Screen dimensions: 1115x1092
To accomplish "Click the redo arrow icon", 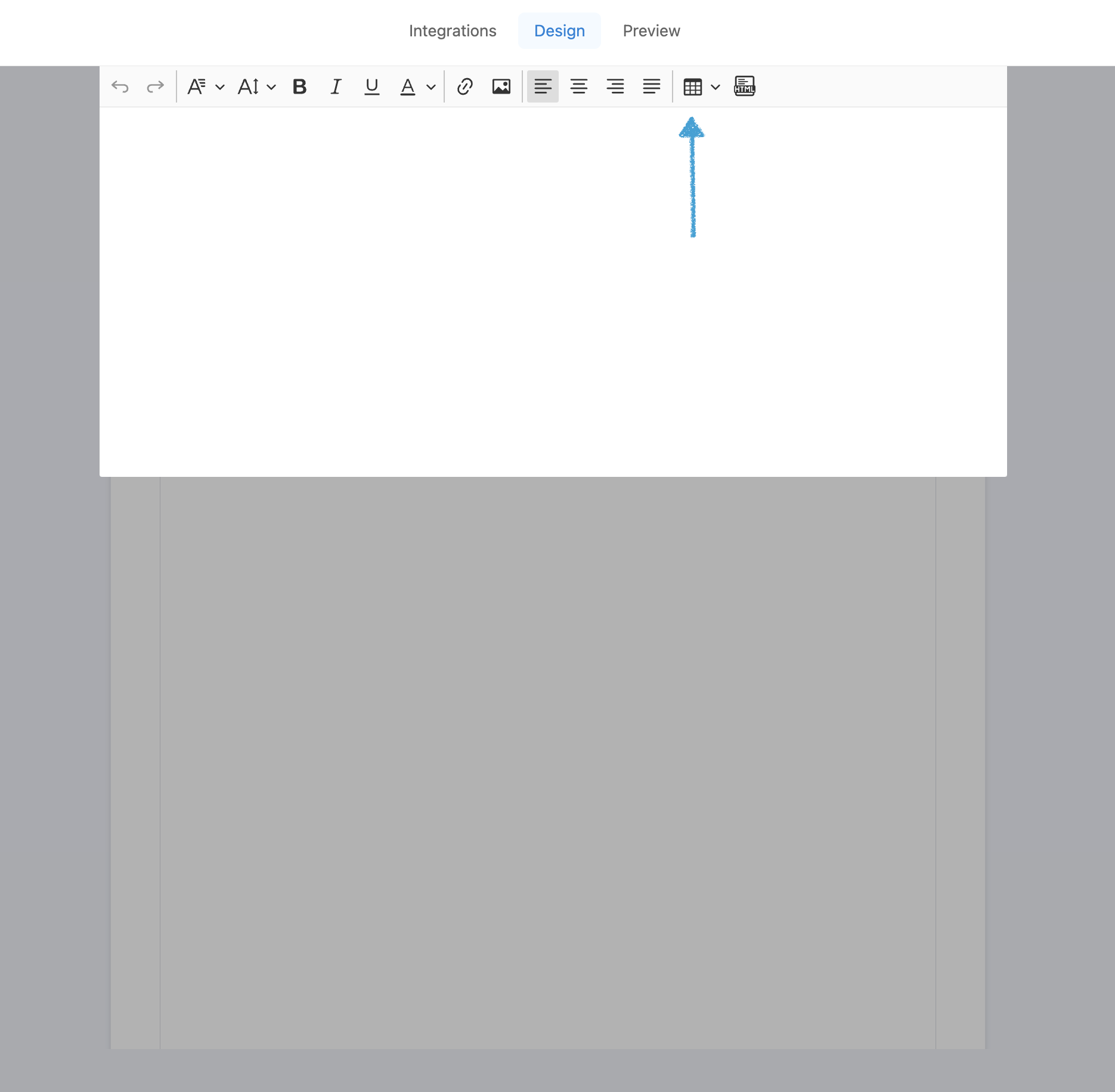I will (155, 87).
